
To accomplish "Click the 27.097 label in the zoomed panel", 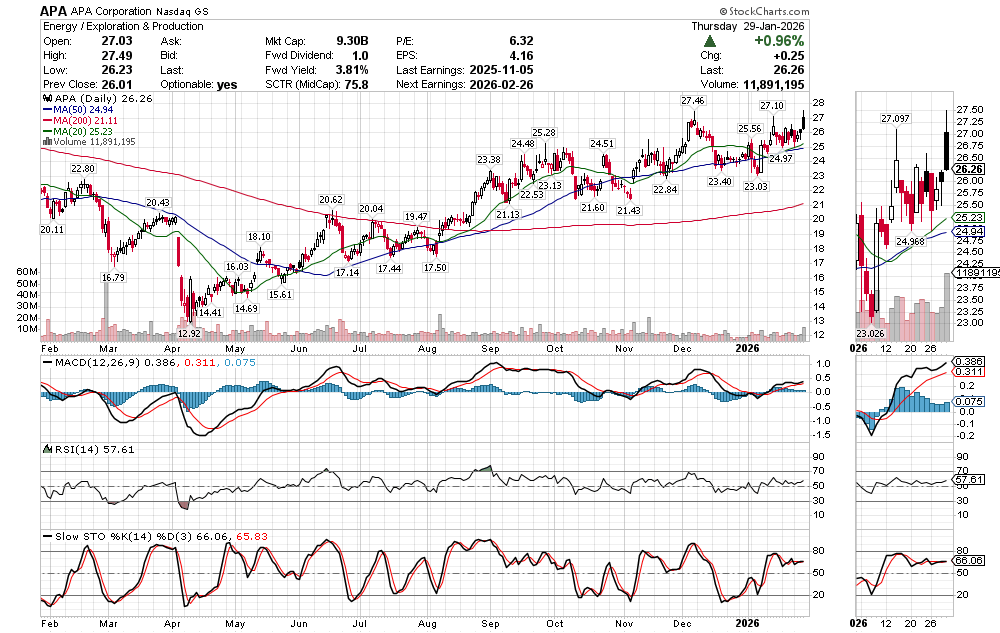I will (x=898, y=119).
